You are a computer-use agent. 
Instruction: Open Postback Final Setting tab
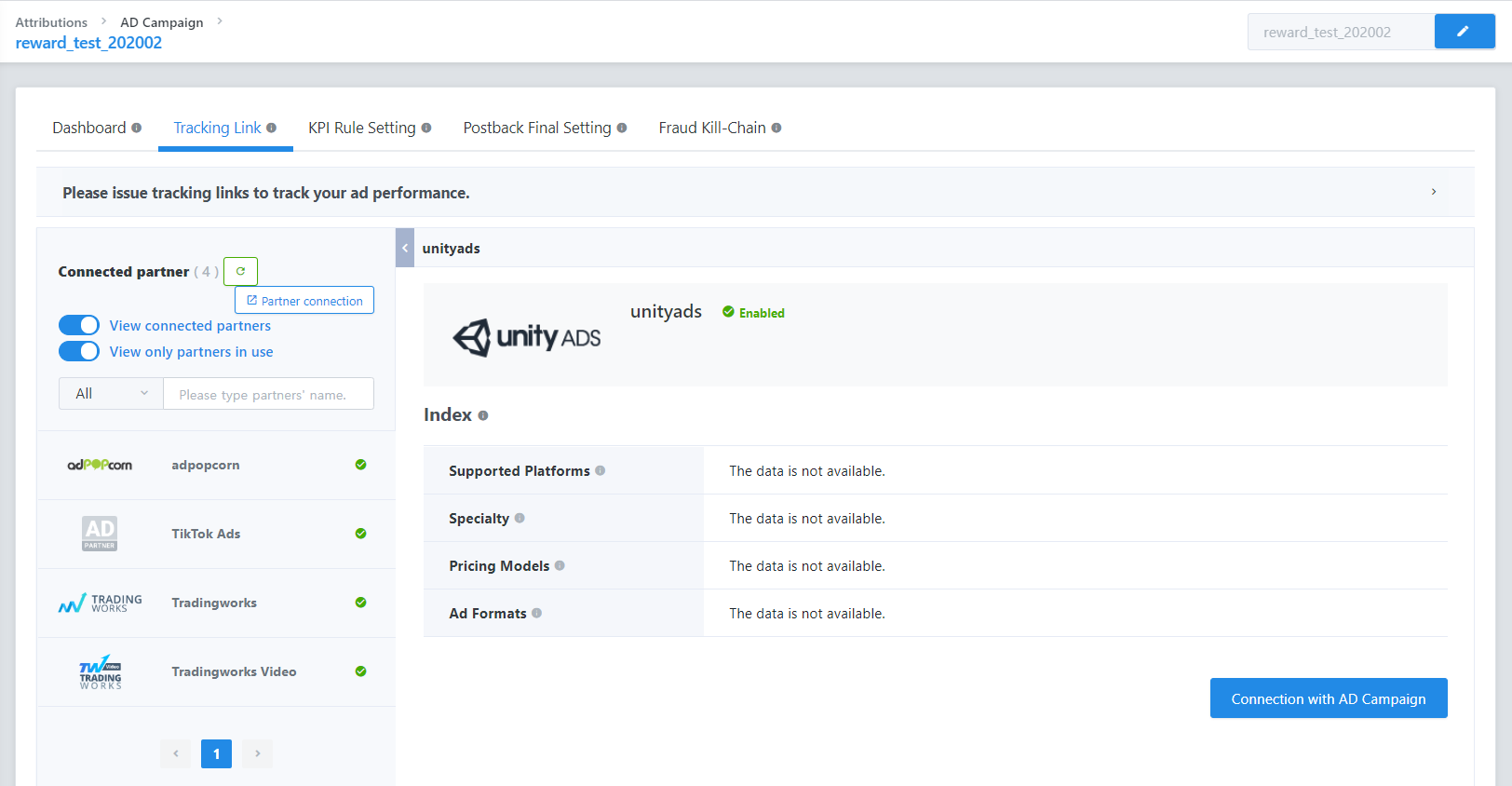pyautogui.click(x=537, y=128)
